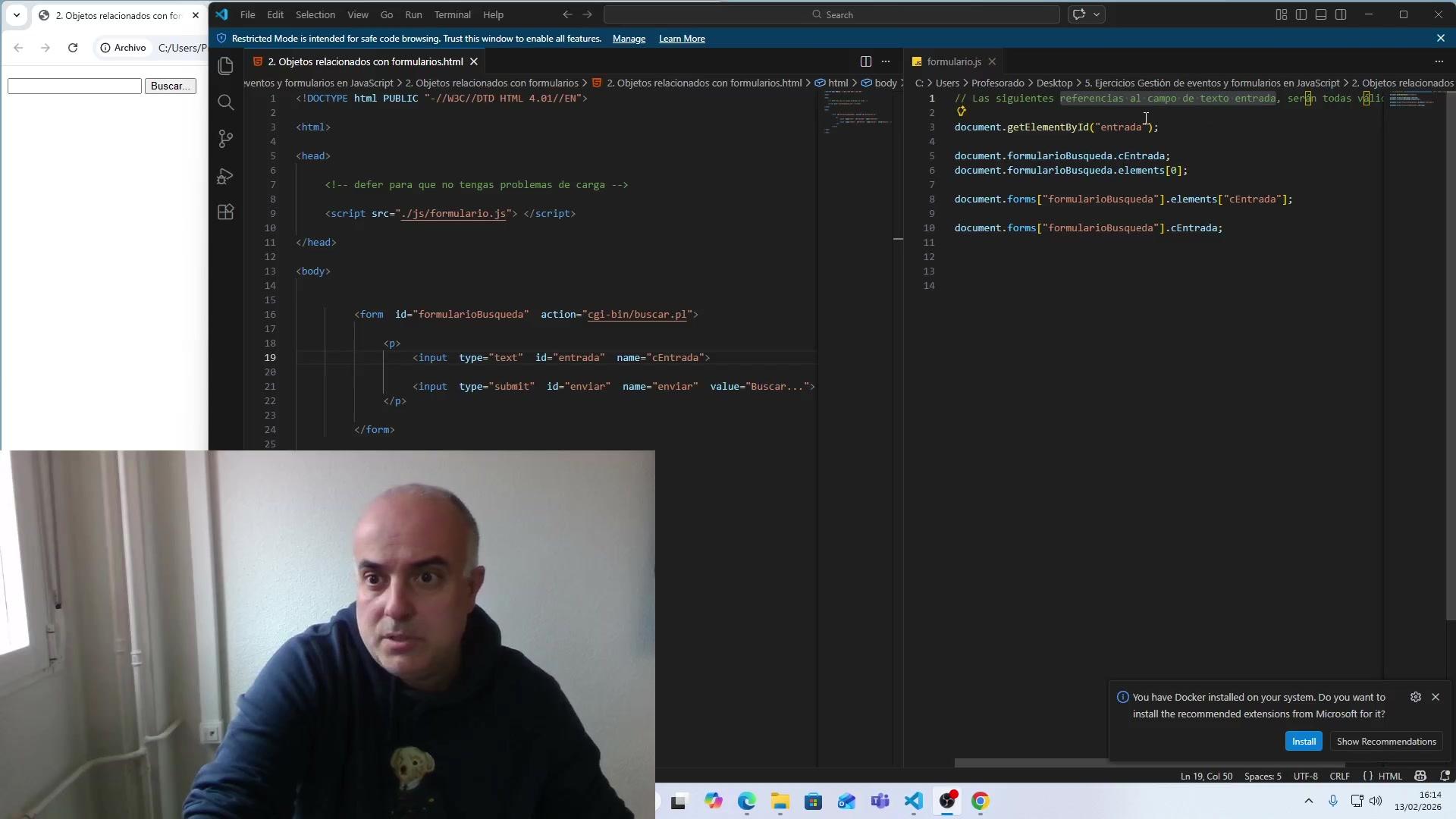
Task: Reload the page in the browser window
Action: click(x=73, y=48)
